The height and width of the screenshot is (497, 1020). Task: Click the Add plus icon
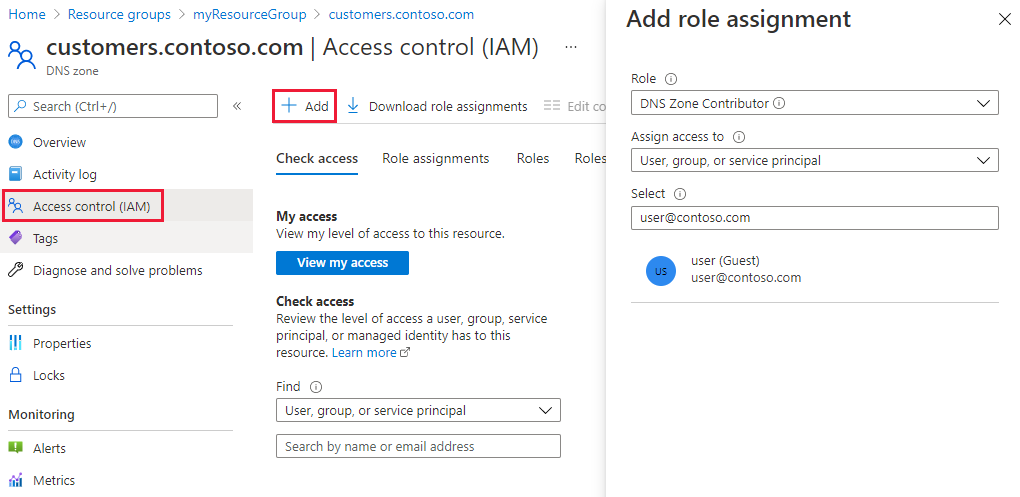tap(289, 106)
